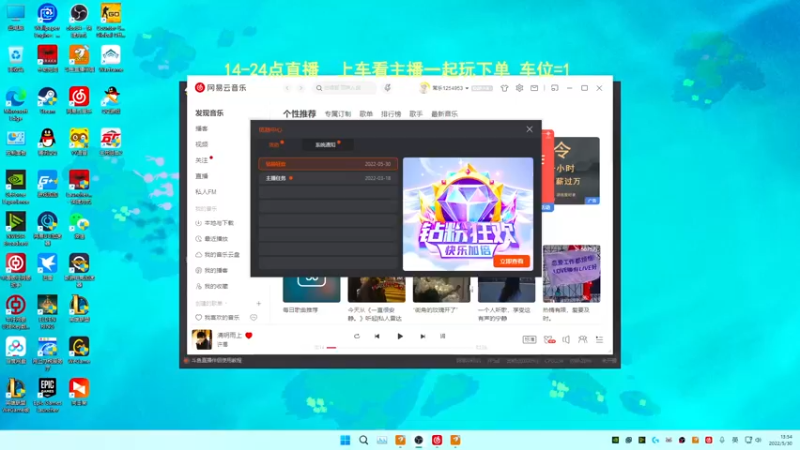Open 我喜欢的音乐 playlist

coord(218,317)
